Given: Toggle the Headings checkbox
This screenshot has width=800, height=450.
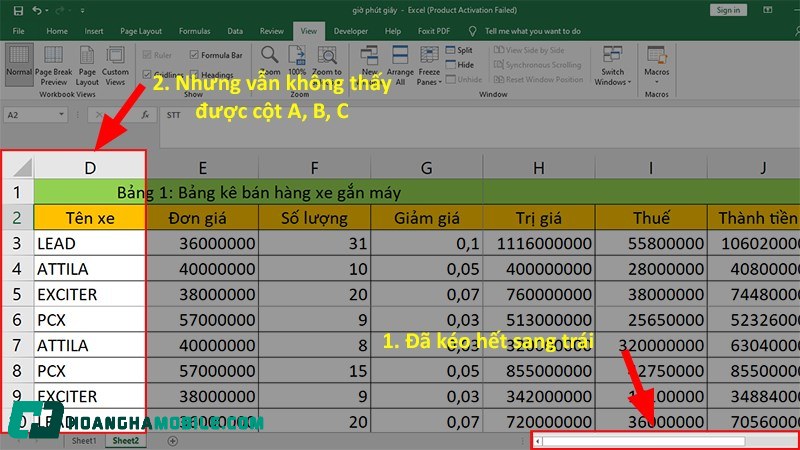Looking at the screenshot, I should click(x=194, y=74).
